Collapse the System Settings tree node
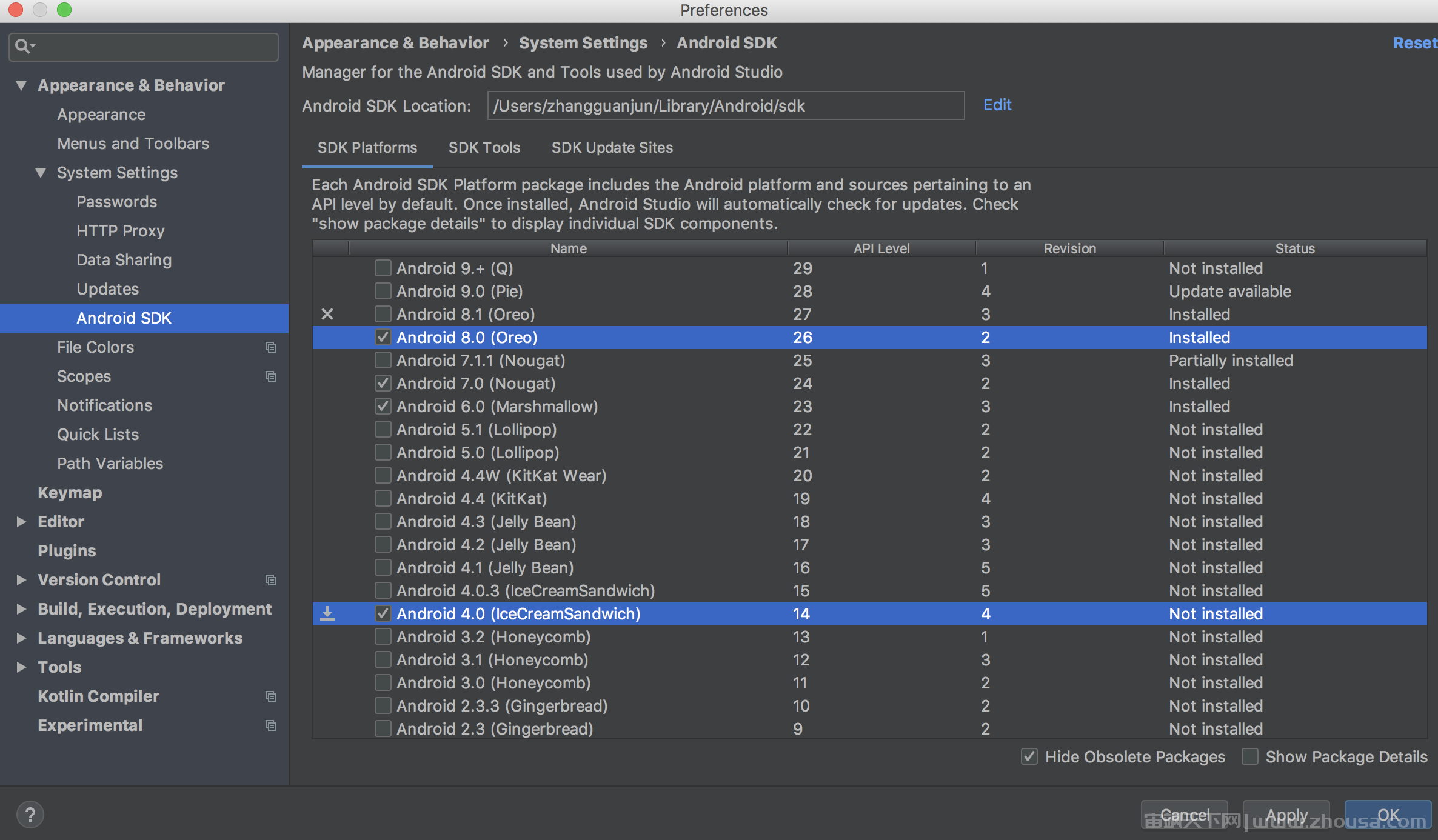The width and height of the screenshot is (1438, 840). click(41, 173)
